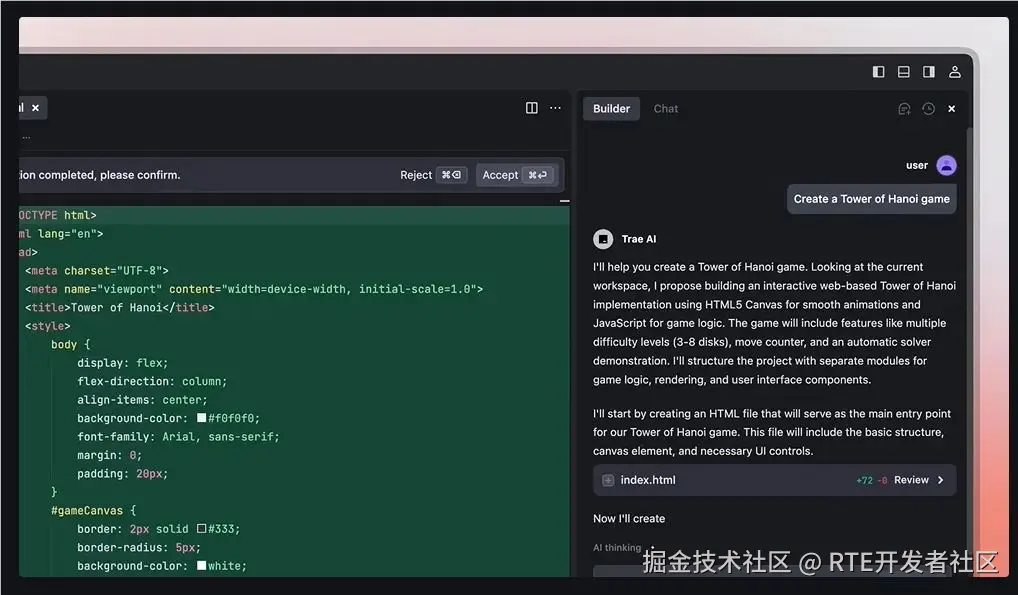
Task: Click the 'Now I'll create' text
Action: point(629,518)
